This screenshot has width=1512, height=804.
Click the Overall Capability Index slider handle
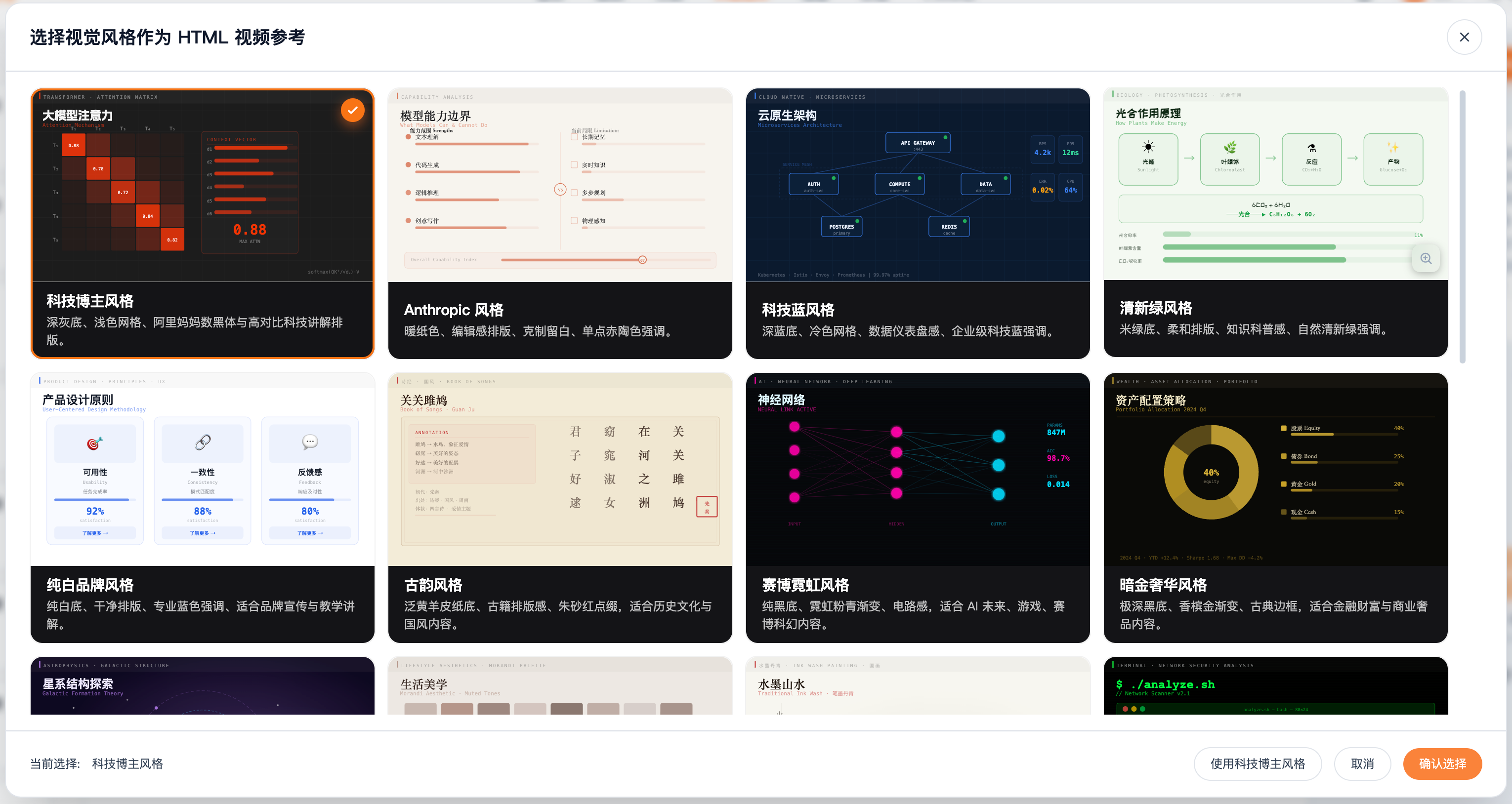pyautogui.click(x=642, y=259)
